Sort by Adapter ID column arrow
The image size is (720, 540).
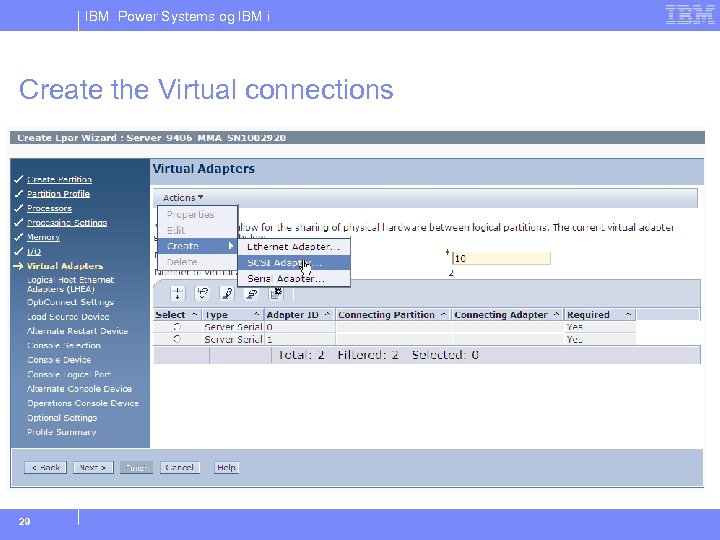[x=327, y=314]
